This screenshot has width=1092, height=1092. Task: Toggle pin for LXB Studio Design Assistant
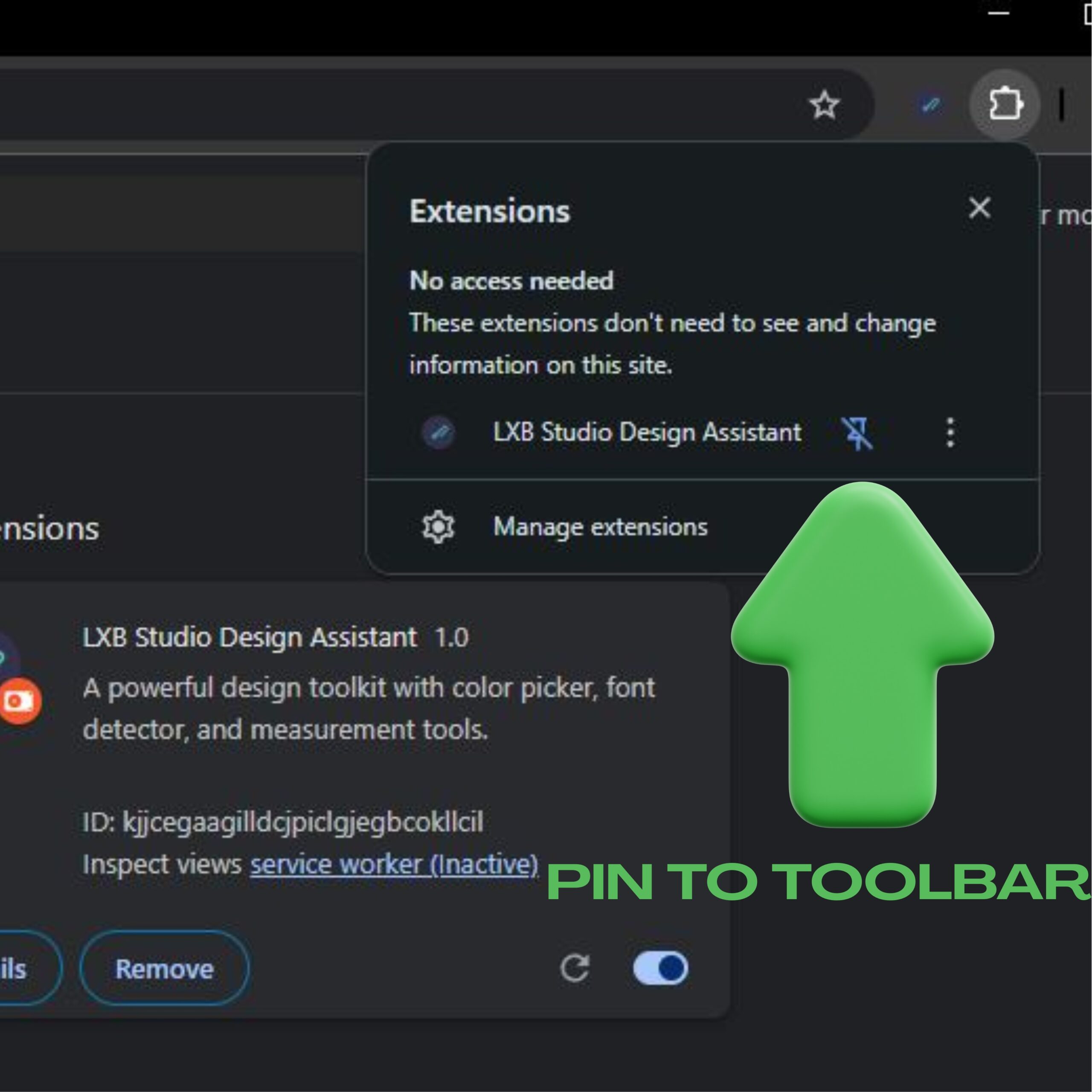pyautogui.click(x=857, y=433)
